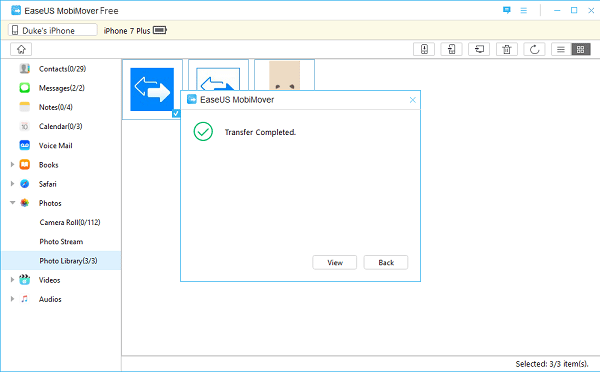The image size is (600, 372).
Task: Collapse the Photos tree node
Action: coord(12,203)
